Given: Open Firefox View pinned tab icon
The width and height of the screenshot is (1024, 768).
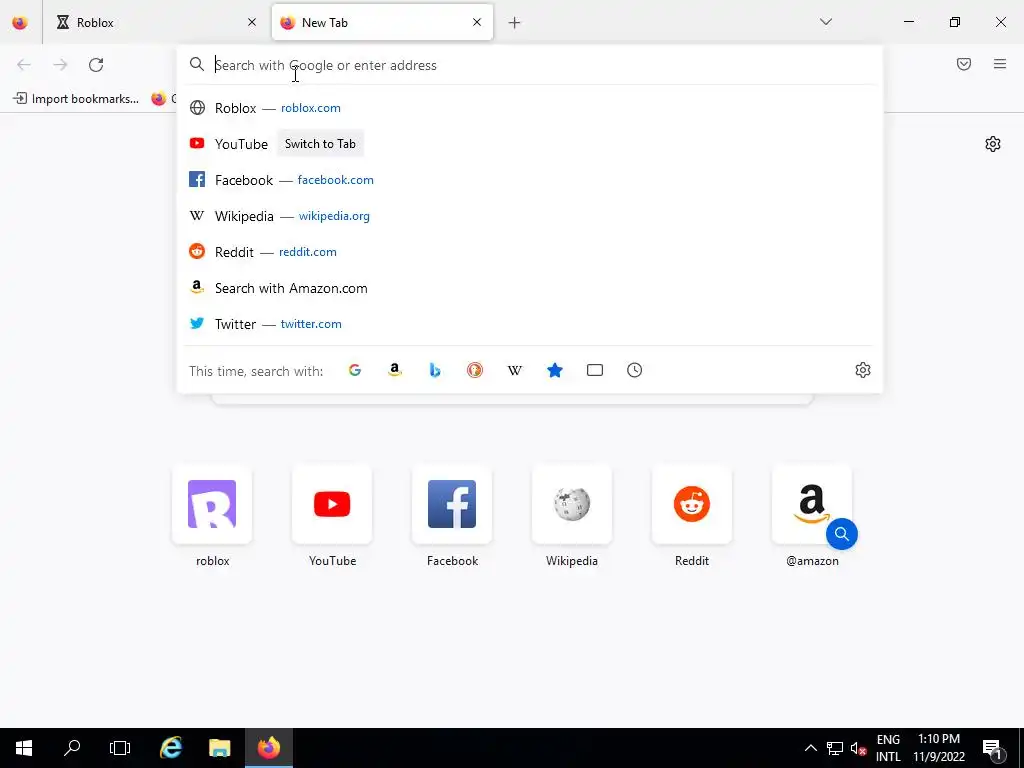Looking at the screenshot, I should point(20,23).
